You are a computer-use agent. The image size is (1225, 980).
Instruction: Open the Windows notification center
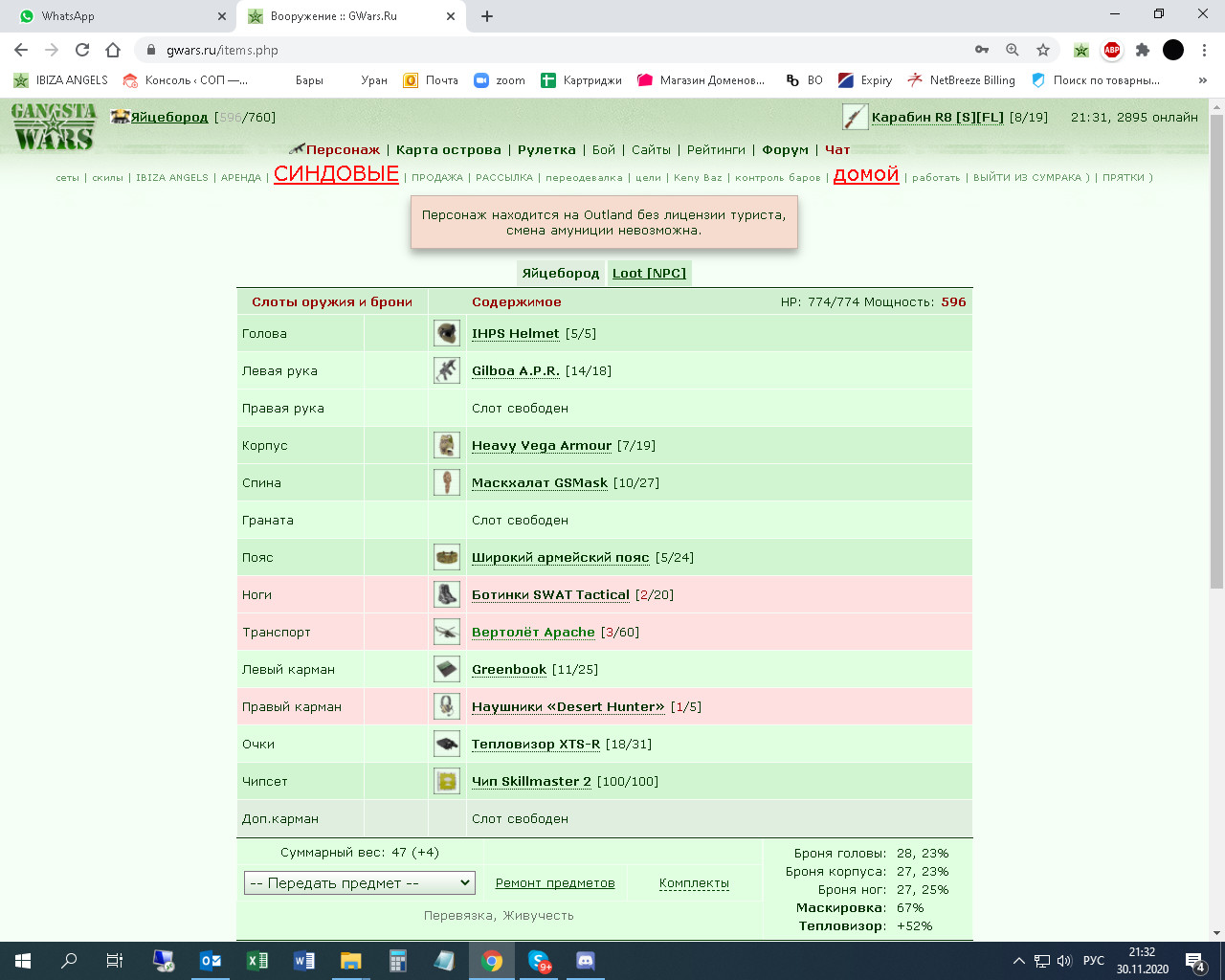pyautogui.click(x=1195, y=961)
